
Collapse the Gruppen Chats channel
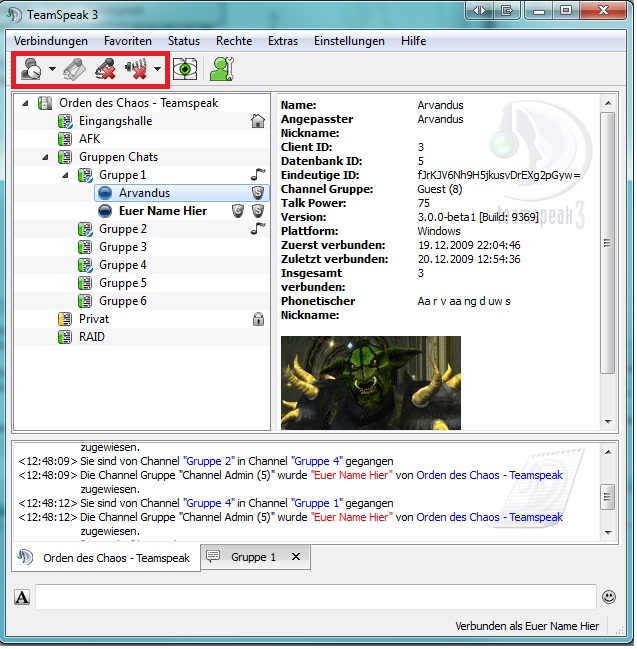click(x=46, y=157)
